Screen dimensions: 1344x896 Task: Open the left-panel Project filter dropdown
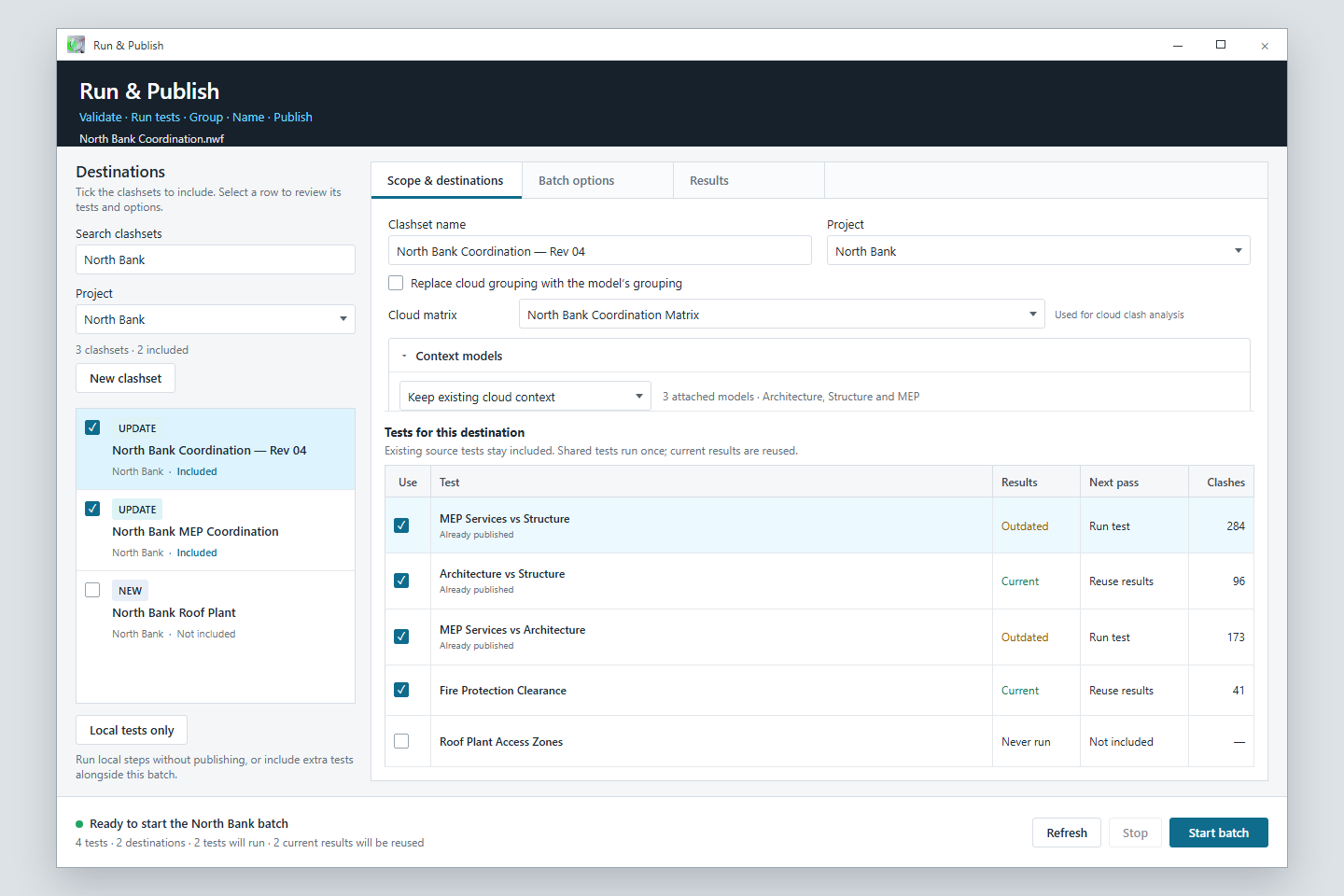pos(216,319)
